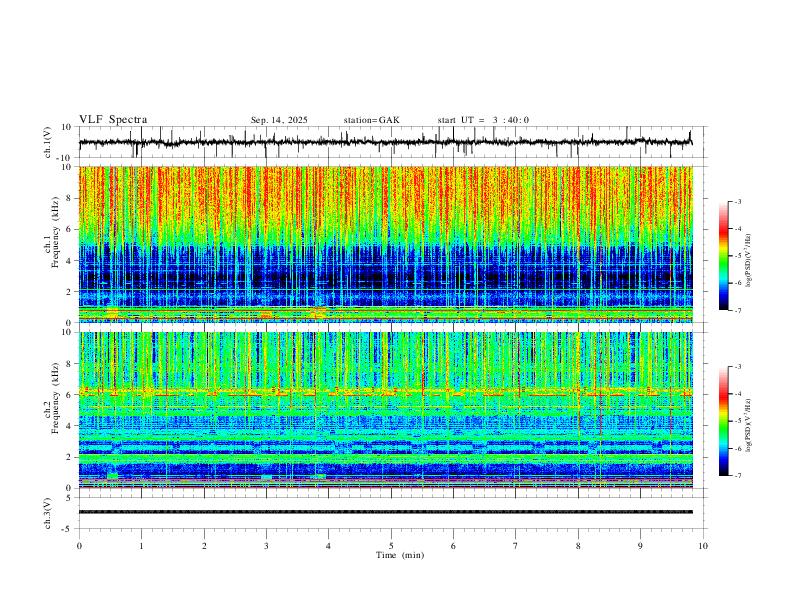
Task: Click the "5" tick on ch.3(V) axis
Action: 70,498
